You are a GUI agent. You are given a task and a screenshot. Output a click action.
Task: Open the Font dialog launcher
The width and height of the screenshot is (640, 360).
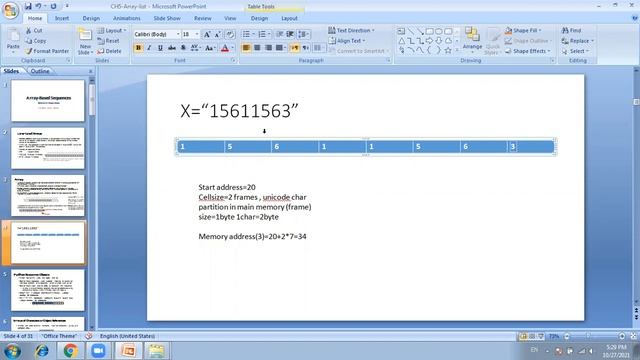233,60
